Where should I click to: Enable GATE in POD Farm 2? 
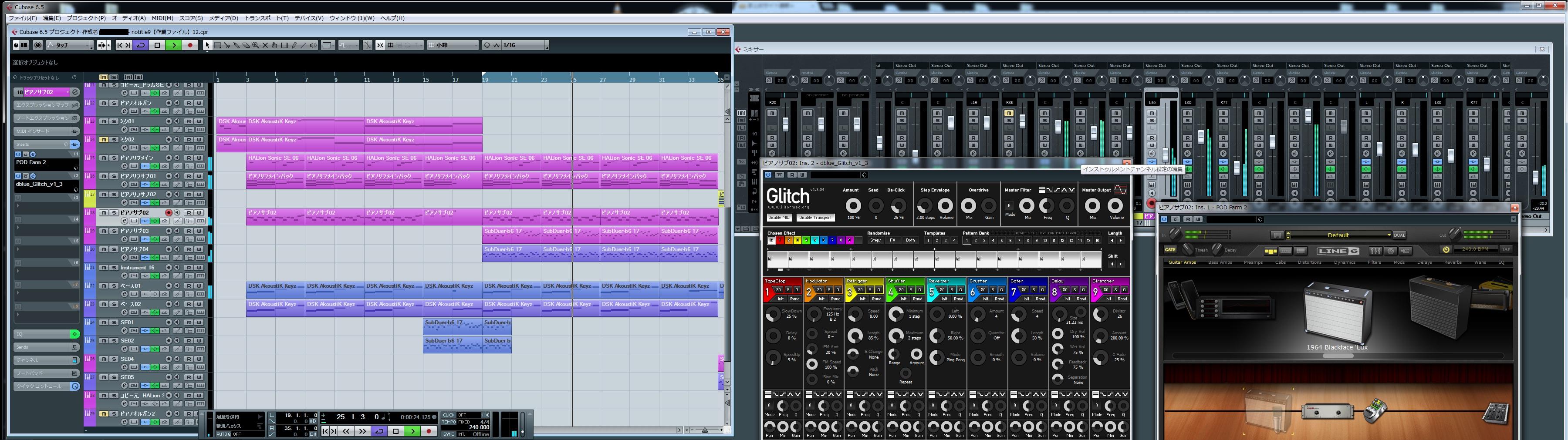tap(1170, 249)
